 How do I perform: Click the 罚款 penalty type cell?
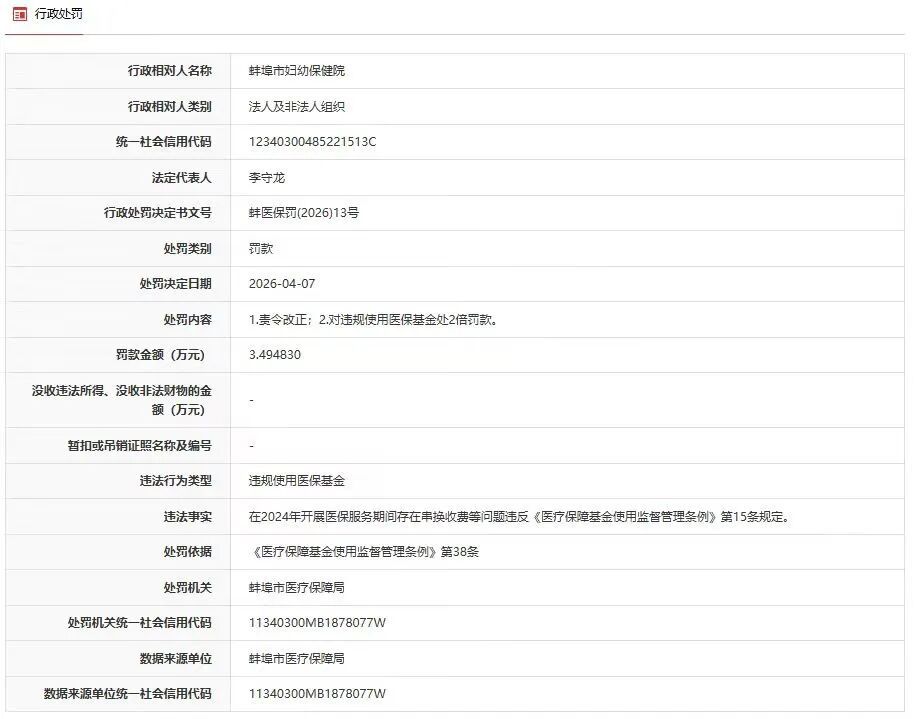click(x=254, y=248)
